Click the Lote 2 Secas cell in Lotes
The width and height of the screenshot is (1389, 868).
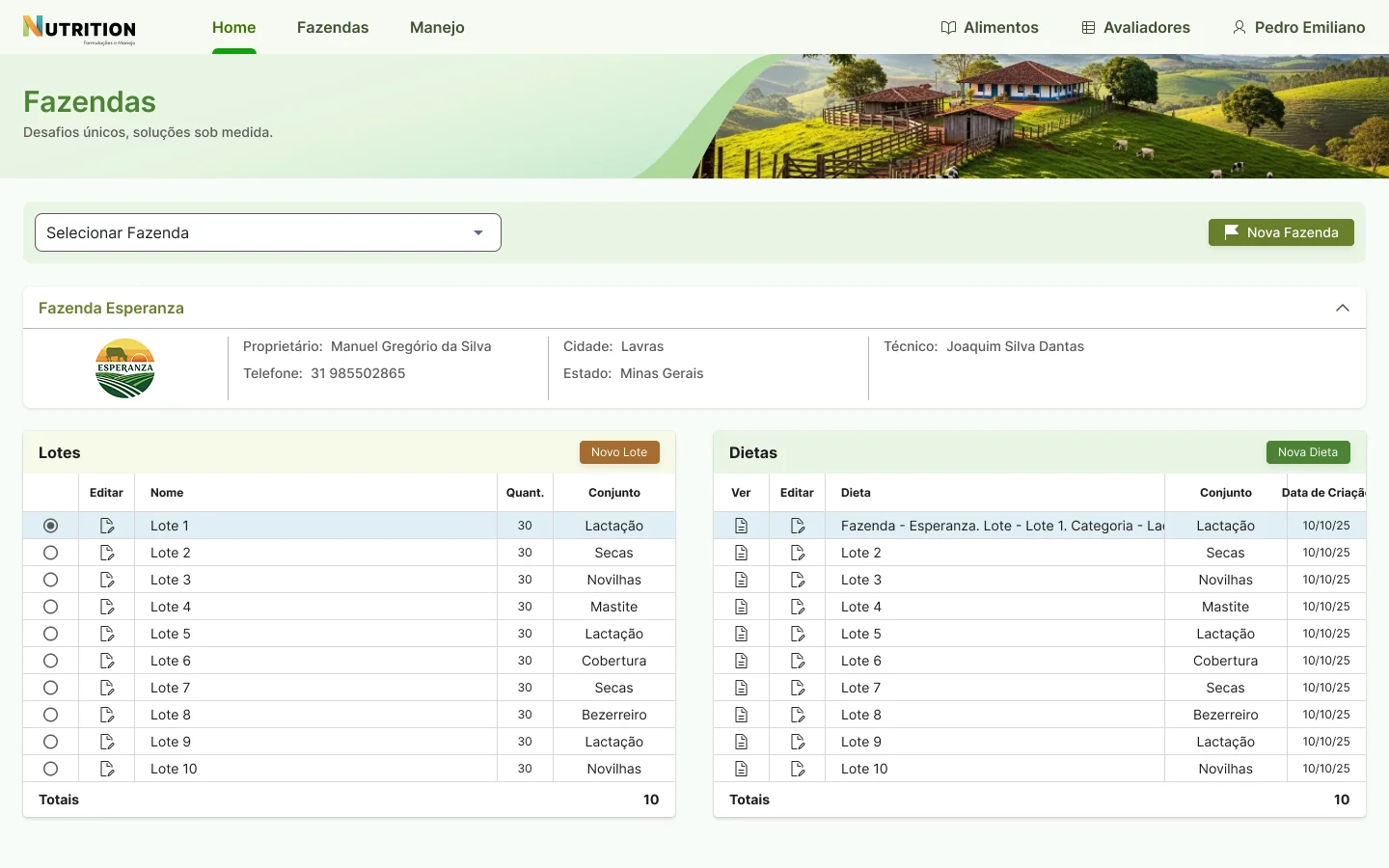point(614,553)
